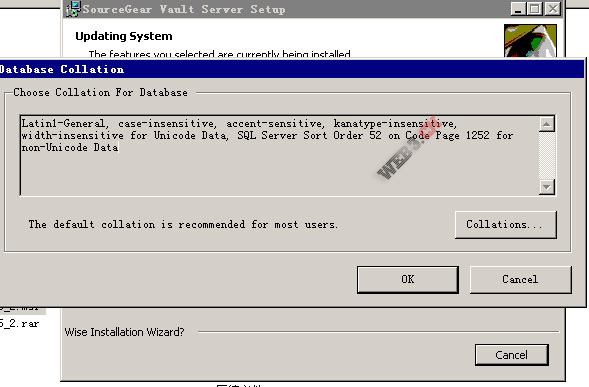
Task: Click the 'Updating System' heading
Action: click(124, 36)
